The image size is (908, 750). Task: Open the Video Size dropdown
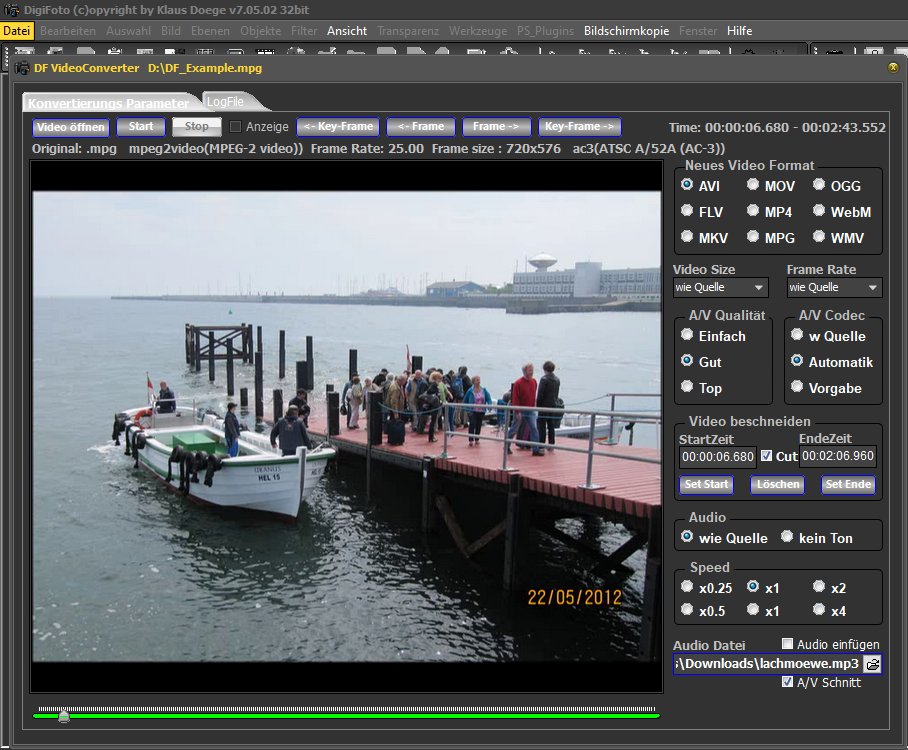point(721,288)
